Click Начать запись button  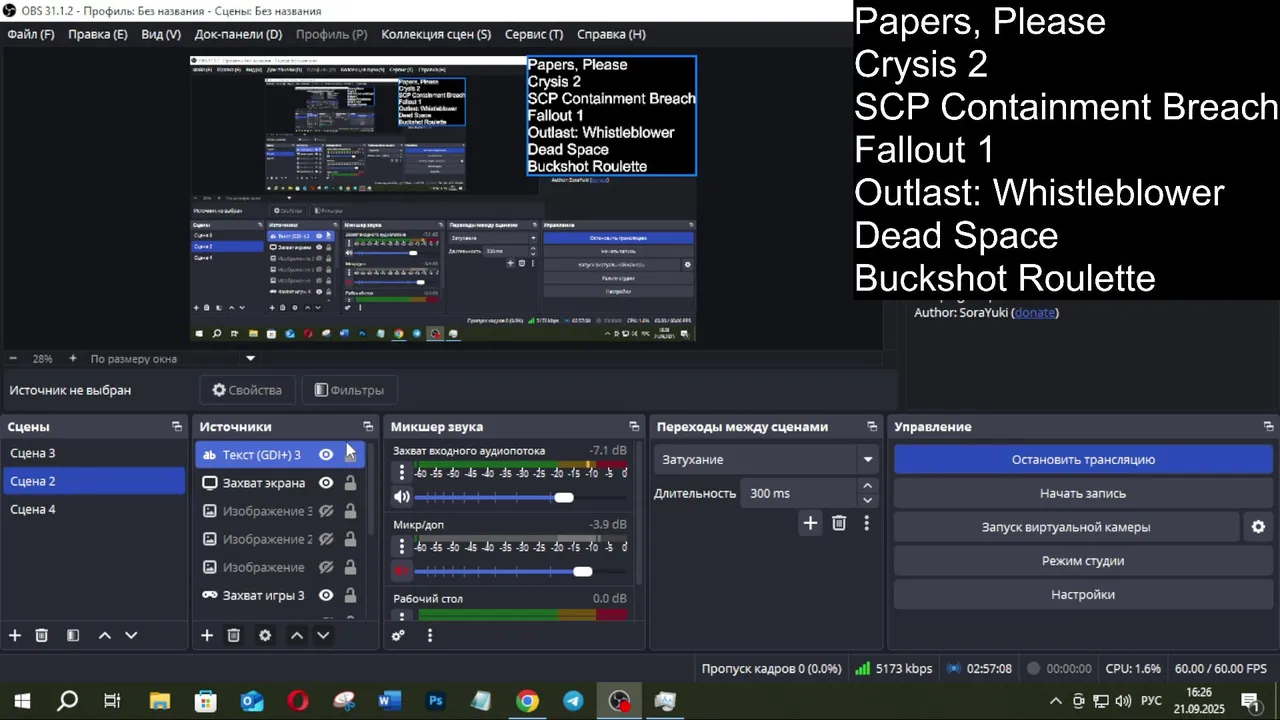click(1083, 493)
